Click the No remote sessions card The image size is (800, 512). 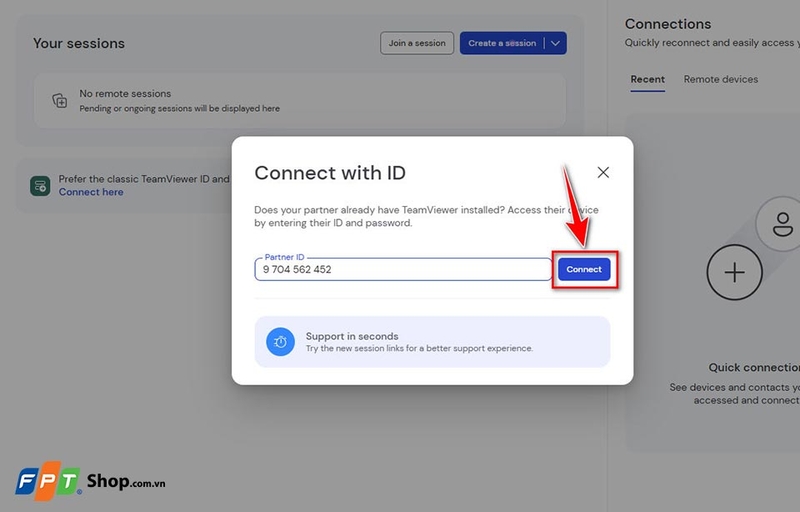300,100
